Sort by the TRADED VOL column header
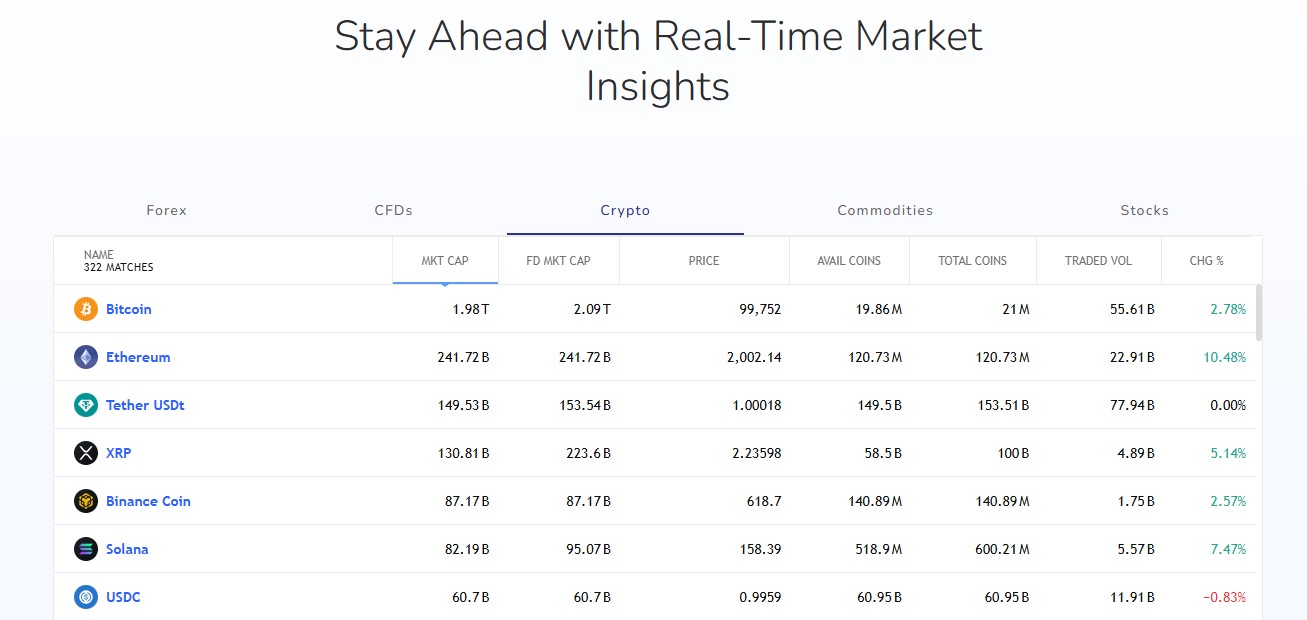1307x620 pixels. tap(1099, 261)
